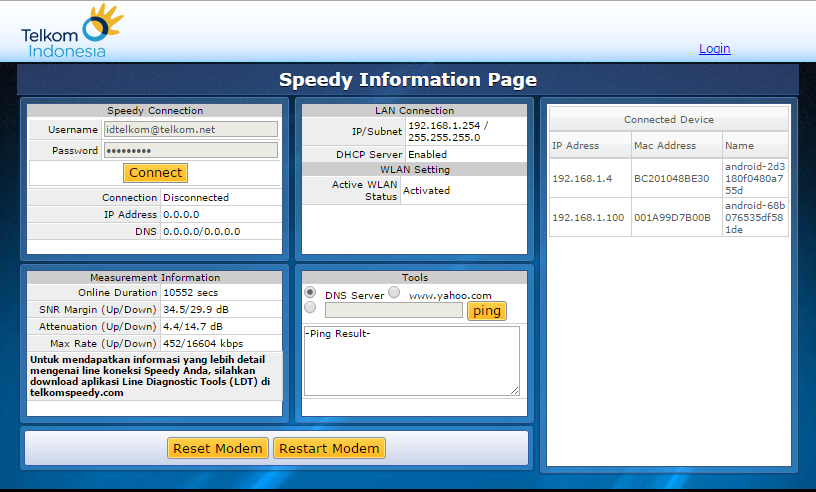This screenshot has width=816, height=492.
Task: Click the Telkom Indonesia logo
Action: click(72, 31)
